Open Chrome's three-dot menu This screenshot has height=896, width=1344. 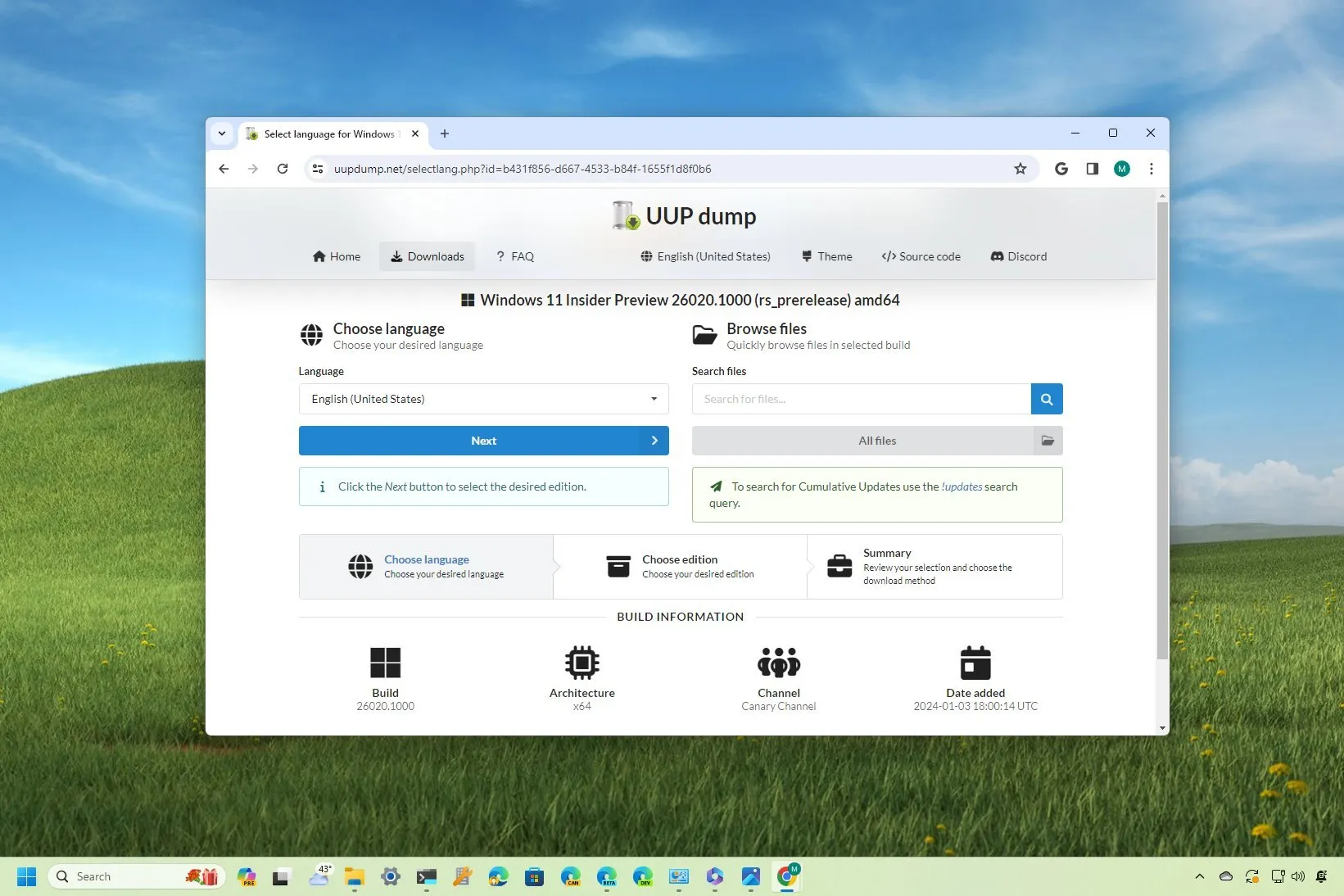tap(1152, 169)
